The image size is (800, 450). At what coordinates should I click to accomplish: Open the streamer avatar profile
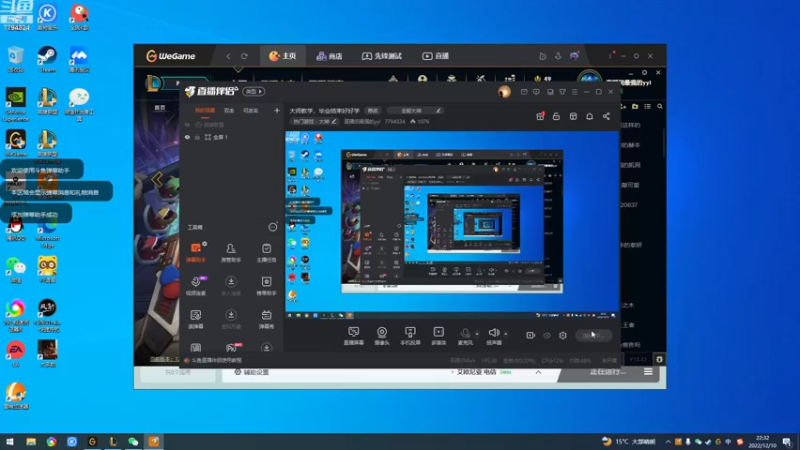tap(504, 92)
